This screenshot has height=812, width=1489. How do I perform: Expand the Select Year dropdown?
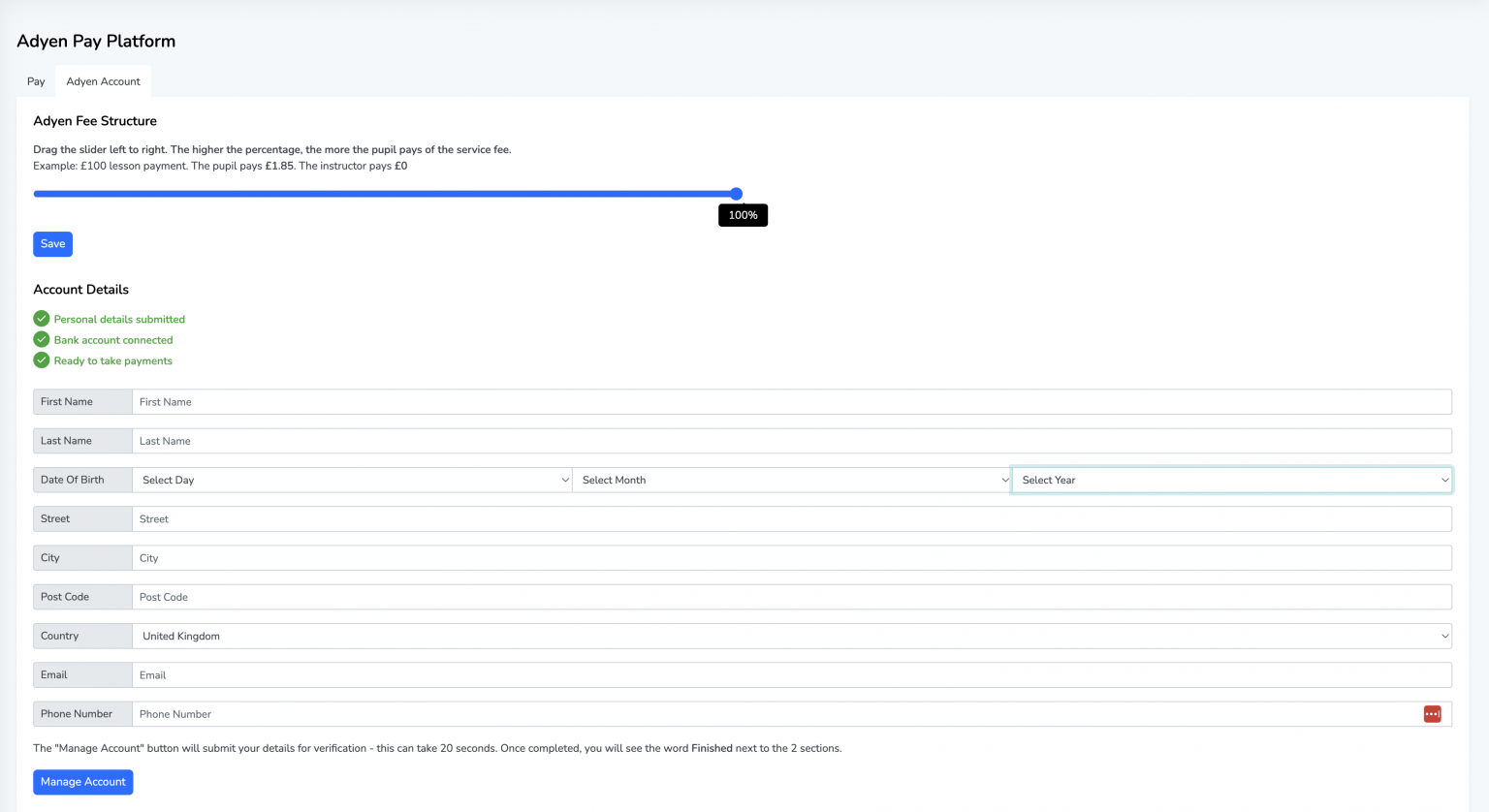(x=1231, y=479)
